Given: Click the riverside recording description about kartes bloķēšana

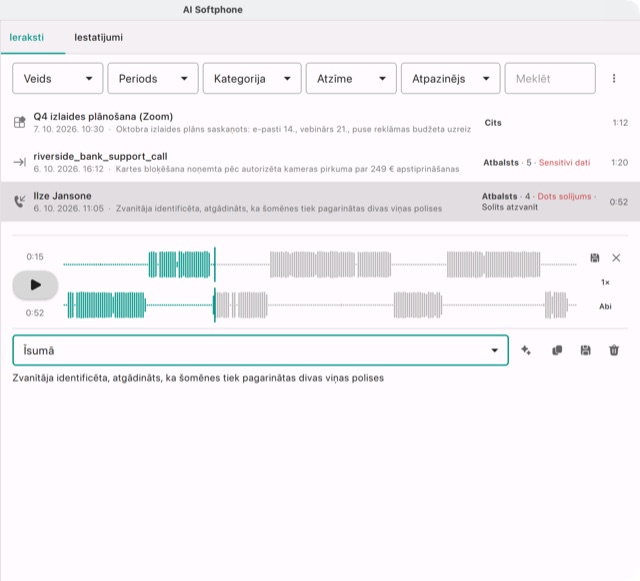Looking at the screenshot, I should pos(287,169).
